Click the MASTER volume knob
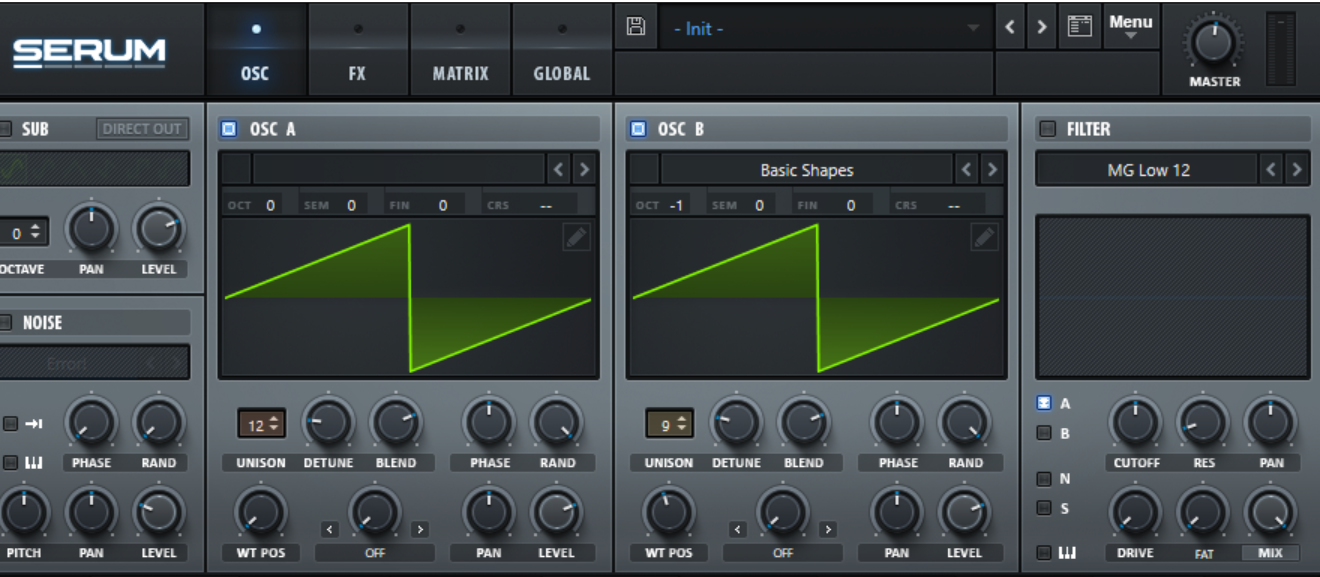The image size is (1320, 577). point(1213,43)
